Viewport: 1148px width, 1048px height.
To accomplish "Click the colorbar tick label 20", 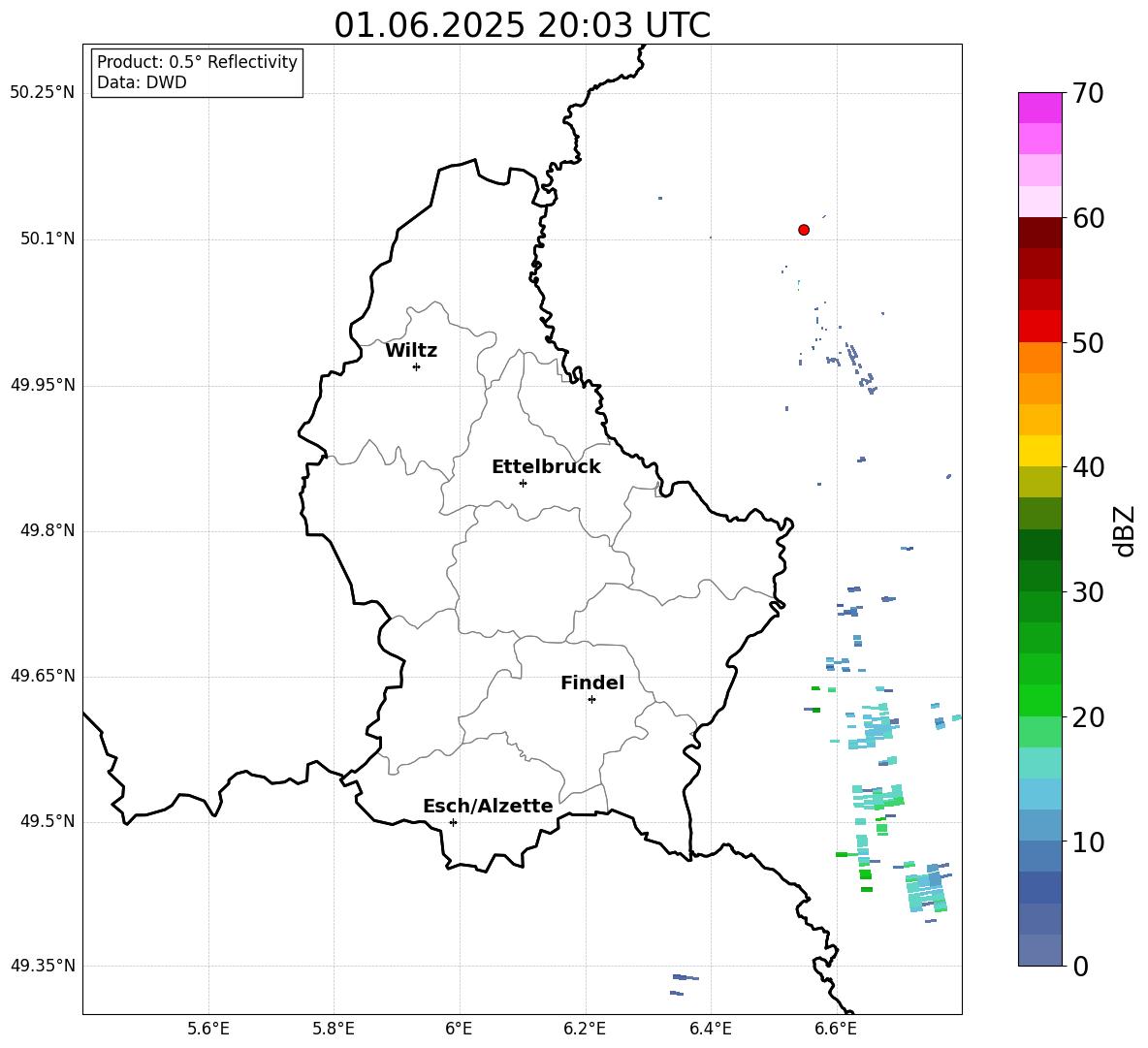I will (1088, 717).
